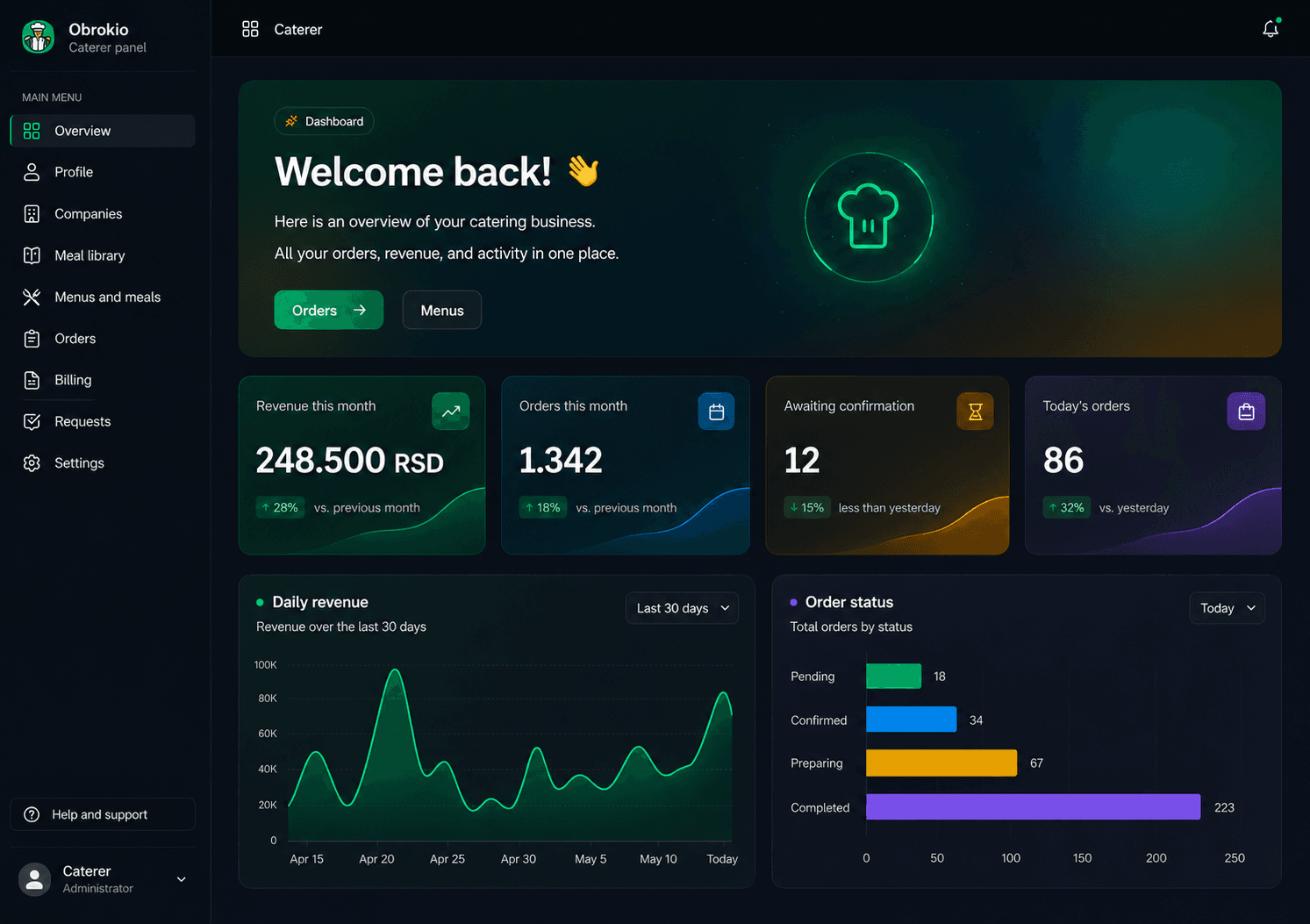Click the green Pending bar
The height and width of the screenshot is (924, 1310).
pos(893,677)
